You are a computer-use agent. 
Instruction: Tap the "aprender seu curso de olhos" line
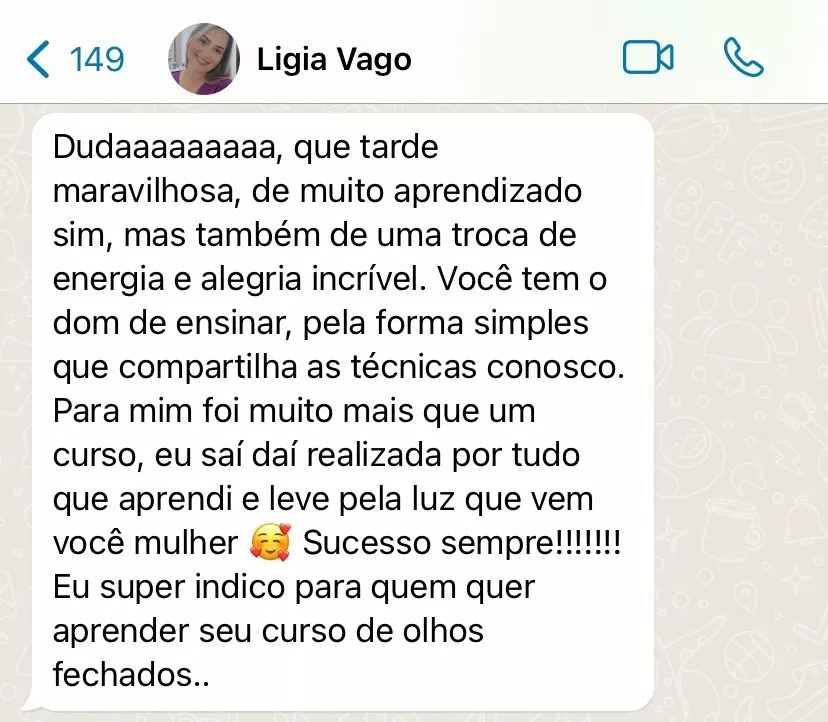(268, 631)
